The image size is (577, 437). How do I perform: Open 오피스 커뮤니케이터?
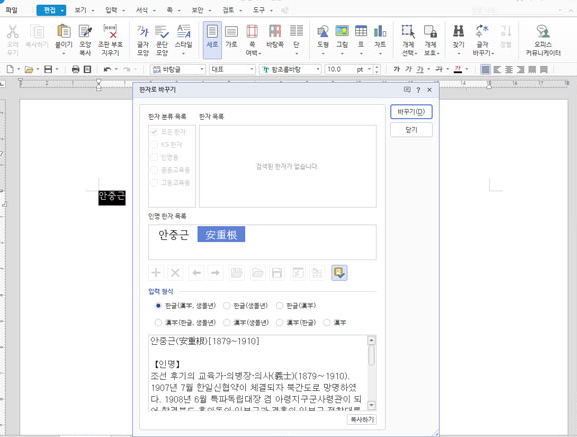point(543,40)
